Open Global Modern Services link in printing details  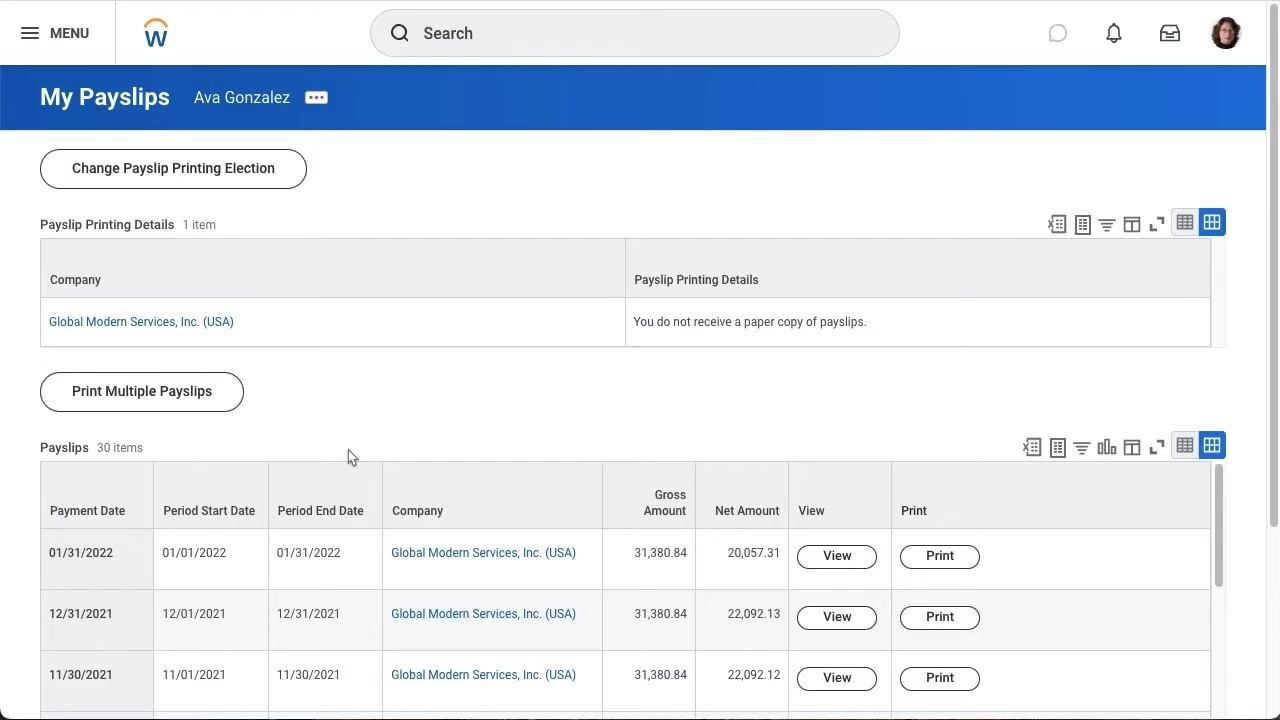(141, 322)
